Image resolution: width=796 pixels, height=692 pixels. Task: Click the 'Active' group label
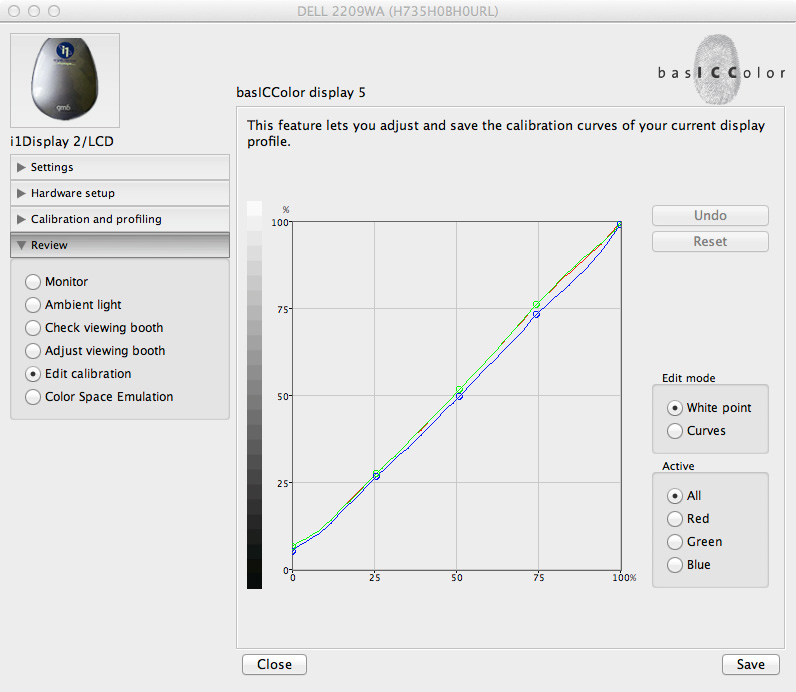pos(678,466)
